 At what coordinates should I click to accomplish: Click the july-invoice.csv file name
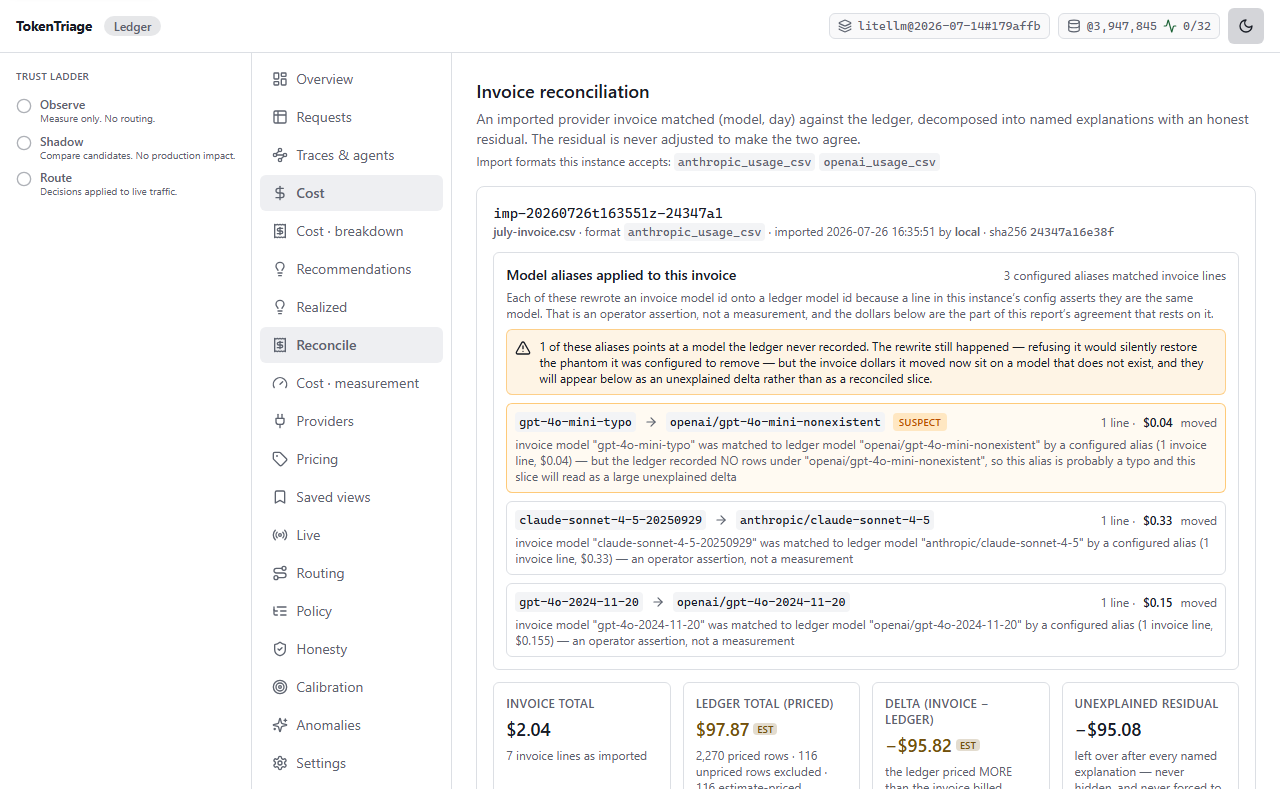pos(534,232)
